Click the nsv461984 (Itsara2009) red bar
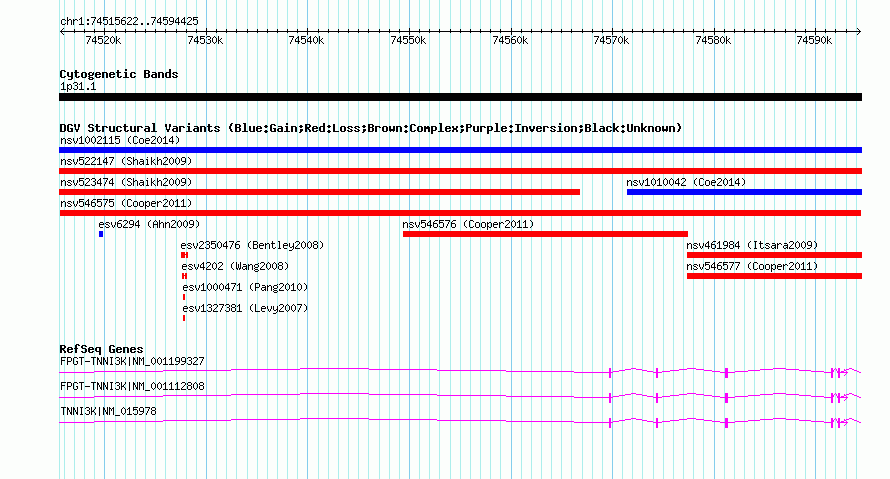This screenshot has height=479, width=890. tap(774, 255)
